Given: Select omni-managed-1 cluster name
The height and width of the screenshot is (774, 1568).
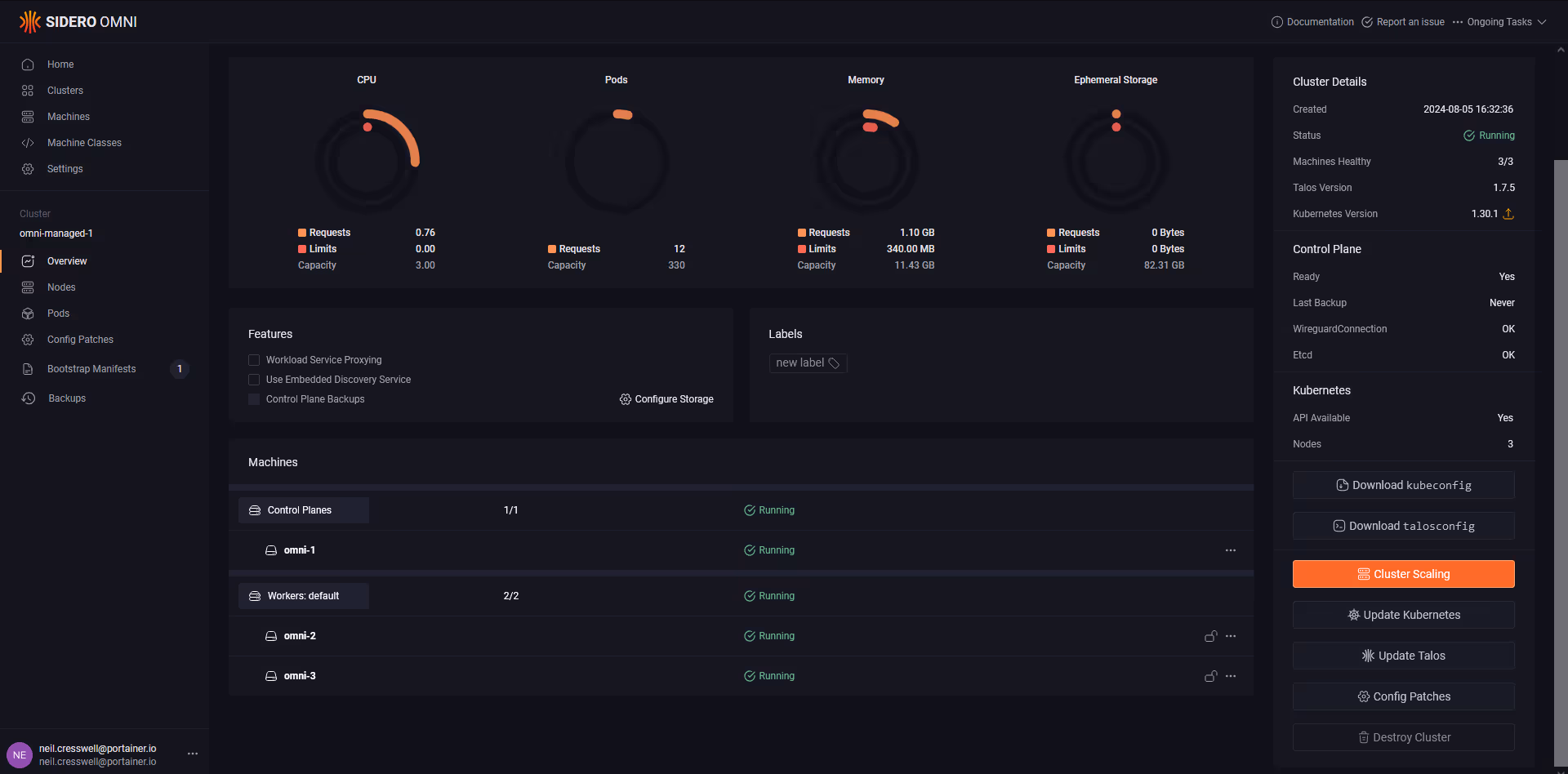Looking at the screenshot, I should [x=56, y=234].
